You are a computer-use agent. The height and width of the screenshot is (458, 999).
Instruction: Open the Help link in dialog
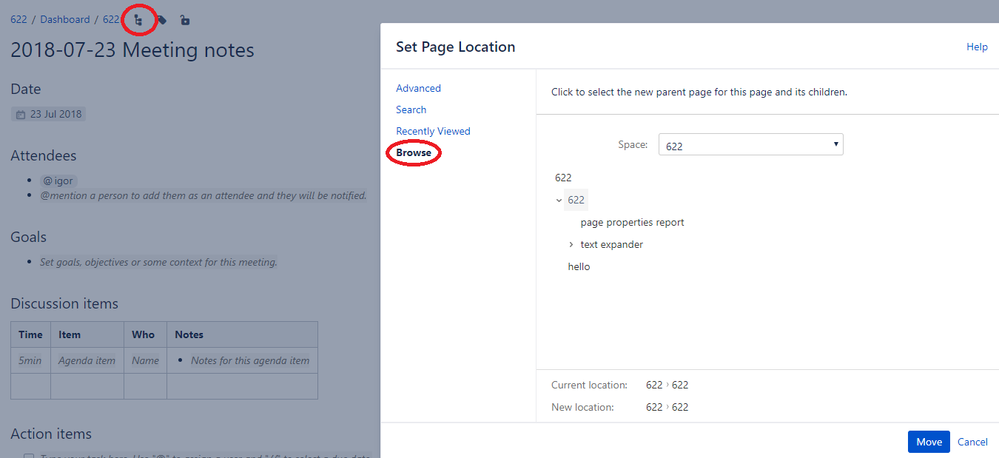pos(977,47)
